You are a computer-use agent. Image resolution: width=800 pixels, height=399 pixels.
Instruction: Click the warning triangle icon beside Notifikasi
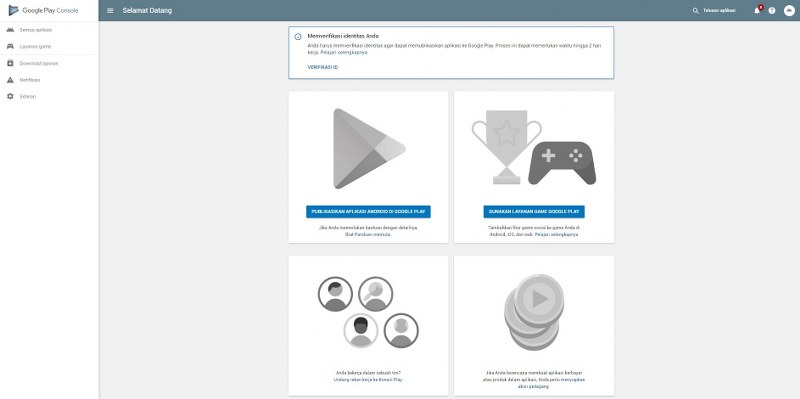click(x=10, y=80)
